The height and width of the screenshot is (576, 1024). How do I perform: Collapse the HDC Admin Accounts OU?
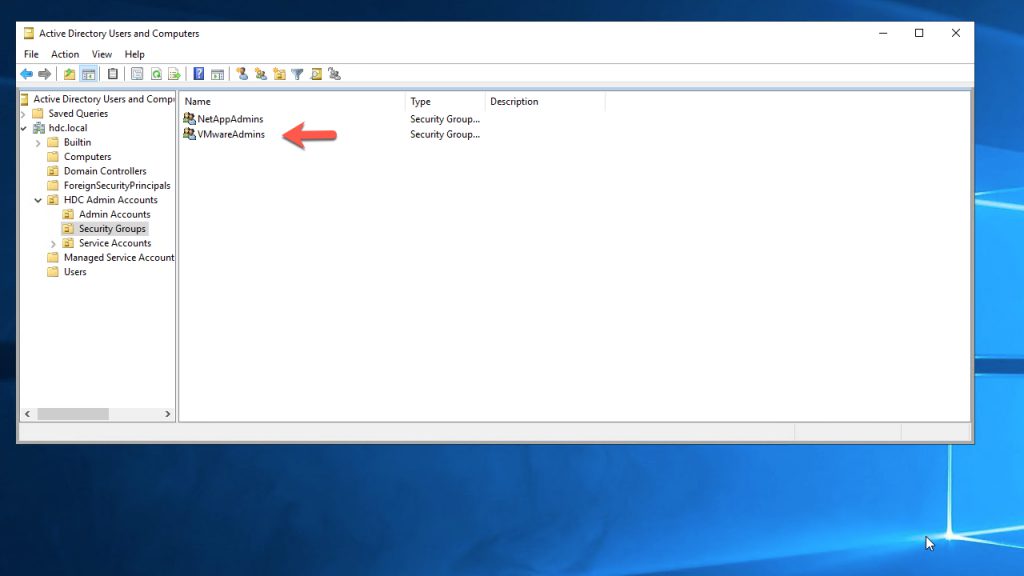point(38,200)
